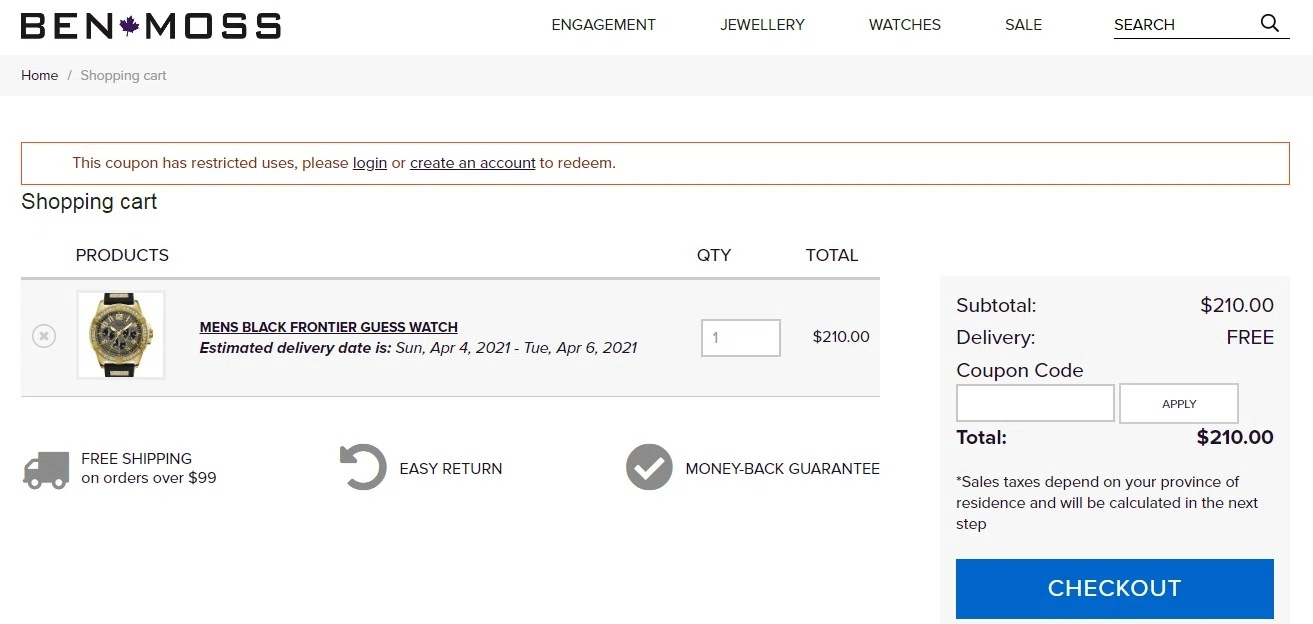Click the search magnifier icon
Viewport: 1313px width, 624px height.
pyautogui.click(x=1269, y=23)
